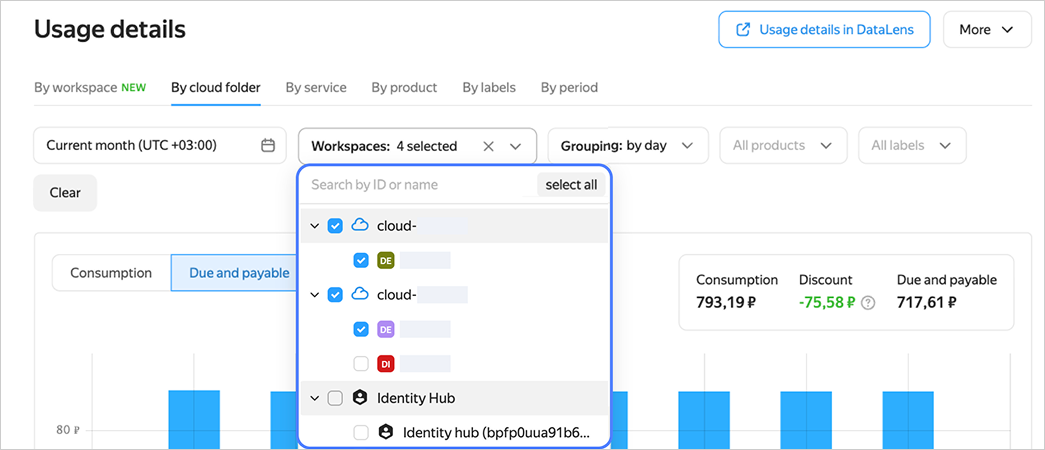Click select all in workspace list

pos(571,185)
